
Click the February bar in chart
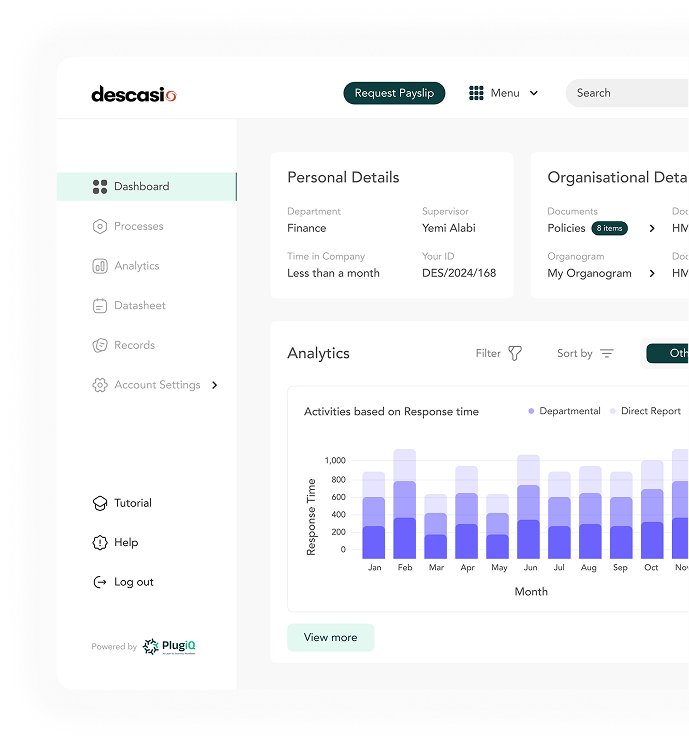coord(404,505)
